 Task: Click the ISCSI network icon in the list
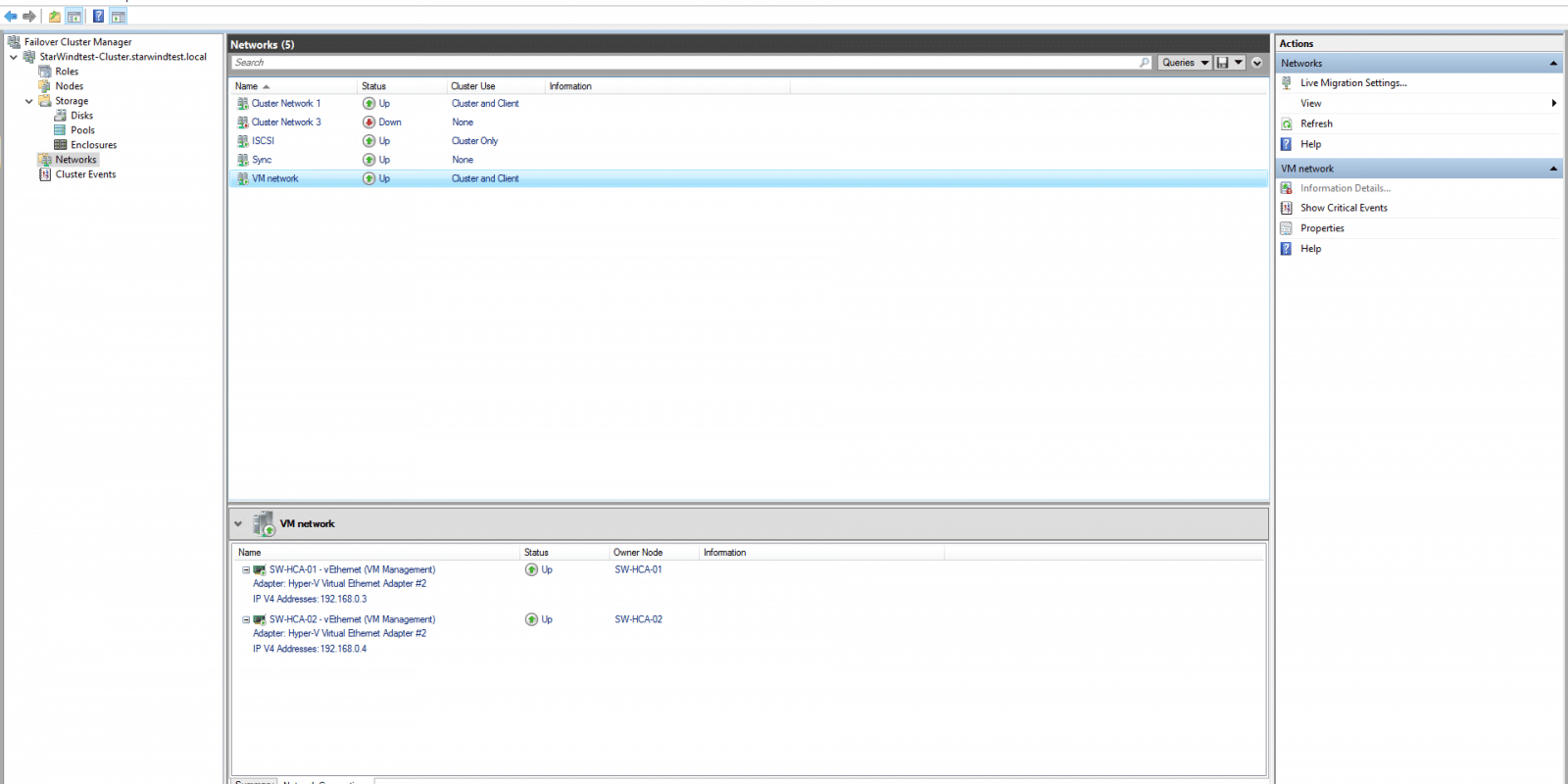pyautogui.click(x=243, y=141)
